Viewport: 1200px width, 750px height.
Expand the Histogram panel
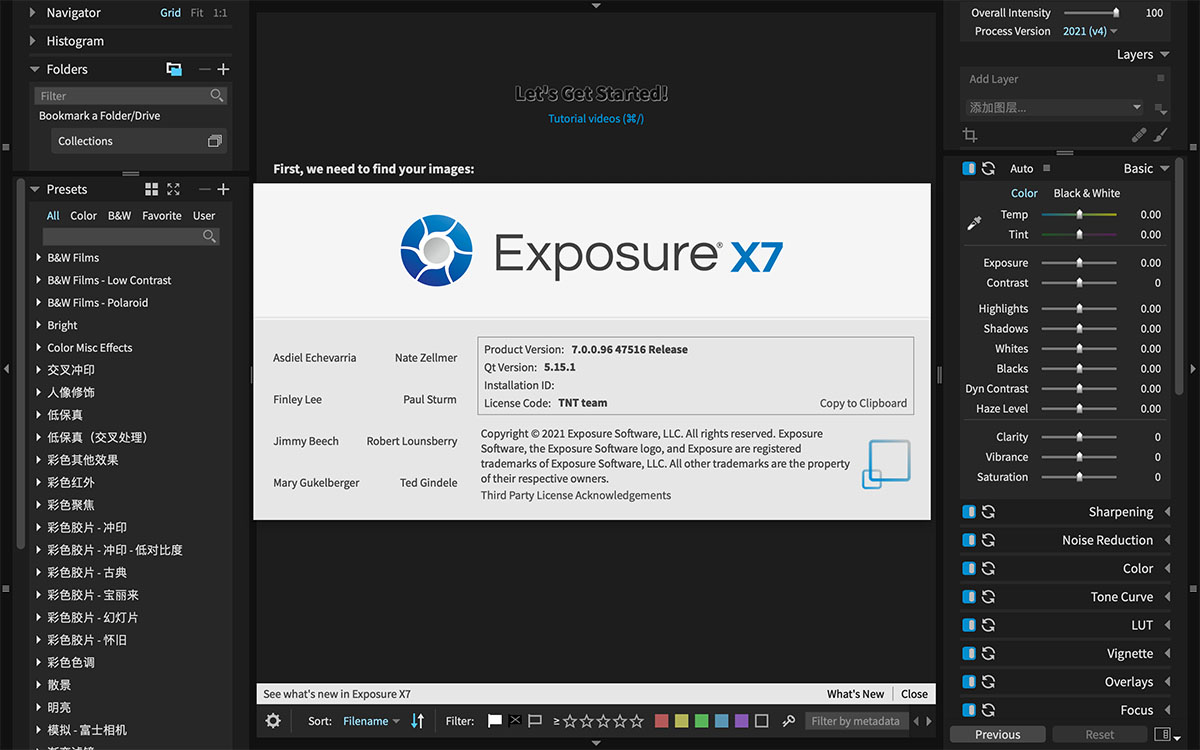click(33, 41)
